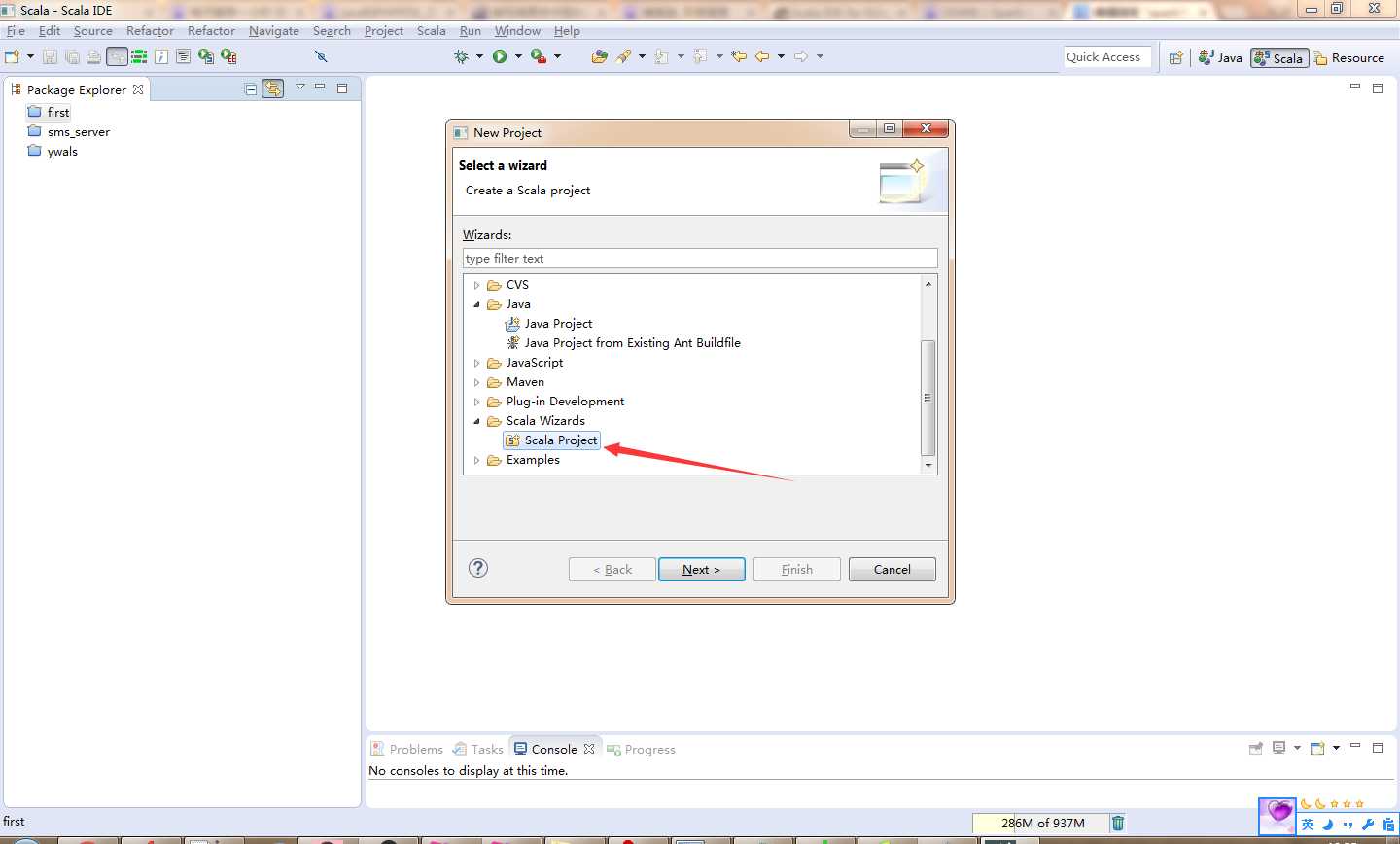This screenshot has width=1400, height=844.
Task: Click the Open Console icon
Action: pos(1317,748)
